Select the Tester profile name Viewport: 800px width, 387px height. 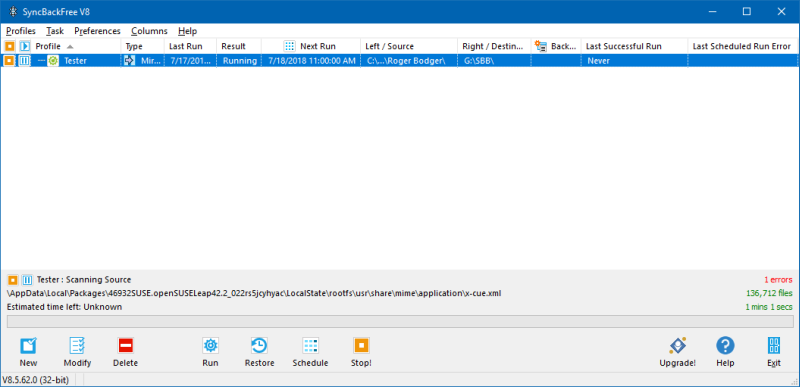click(76, 61)
